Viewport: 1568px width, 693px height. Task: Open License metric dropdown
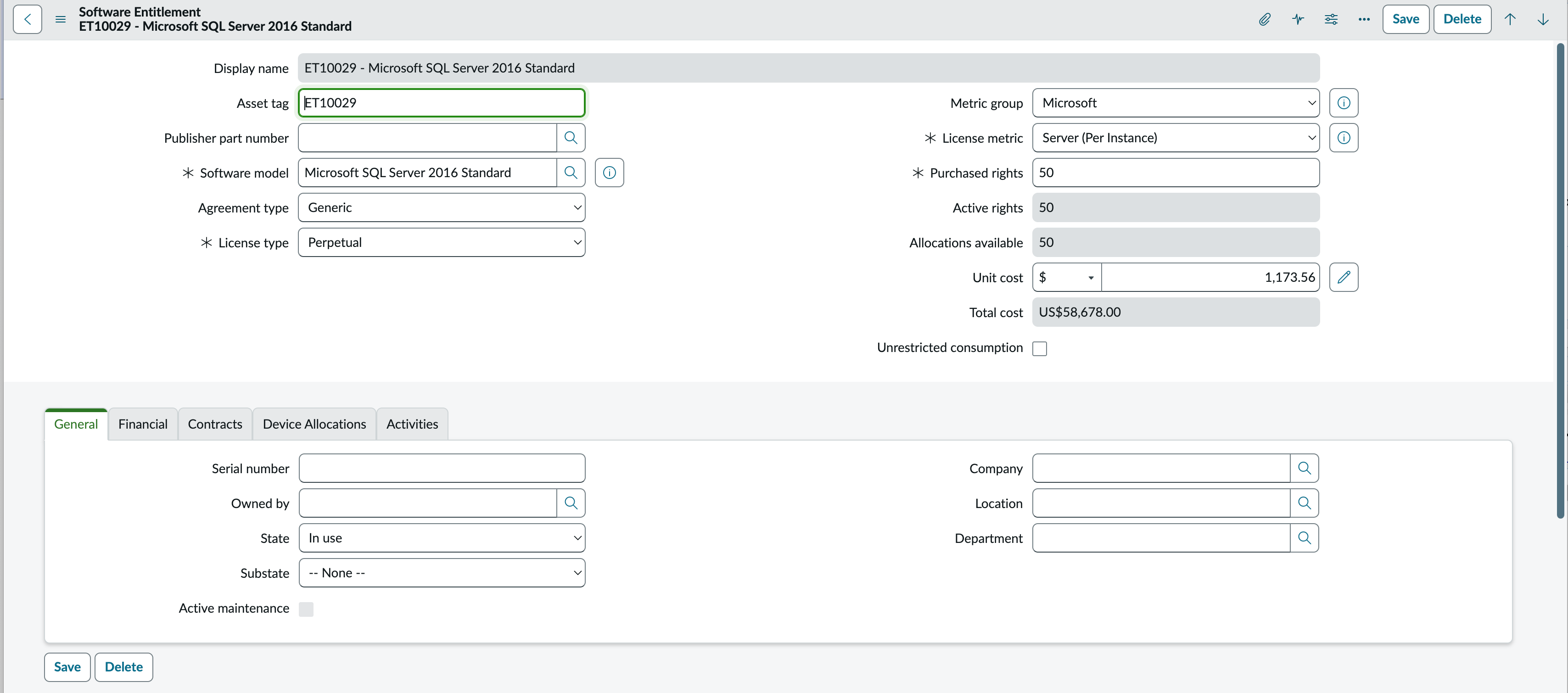click(1176, 138)
